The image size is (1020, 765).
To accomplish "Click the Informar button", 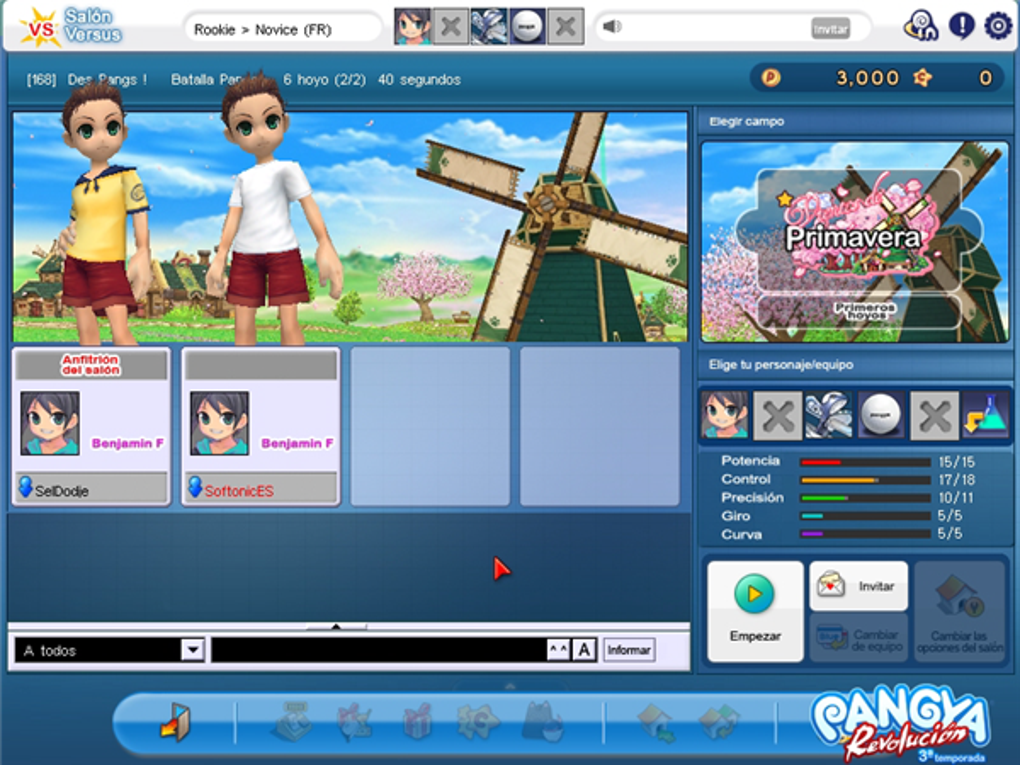I will pos(628,650).
